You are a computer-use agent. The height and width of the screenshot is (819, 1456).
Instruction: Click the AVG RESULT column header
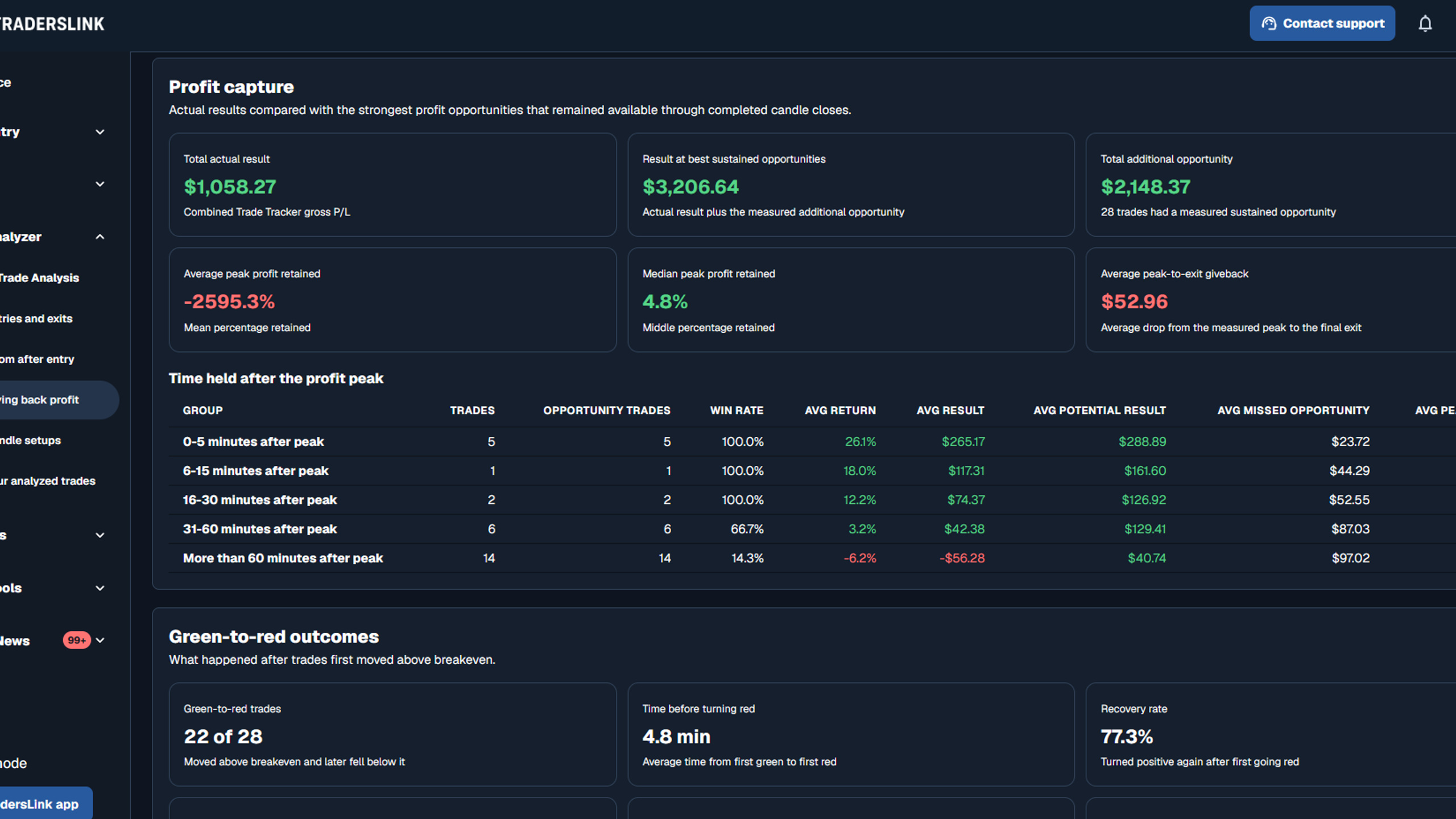tap(950, 411)
